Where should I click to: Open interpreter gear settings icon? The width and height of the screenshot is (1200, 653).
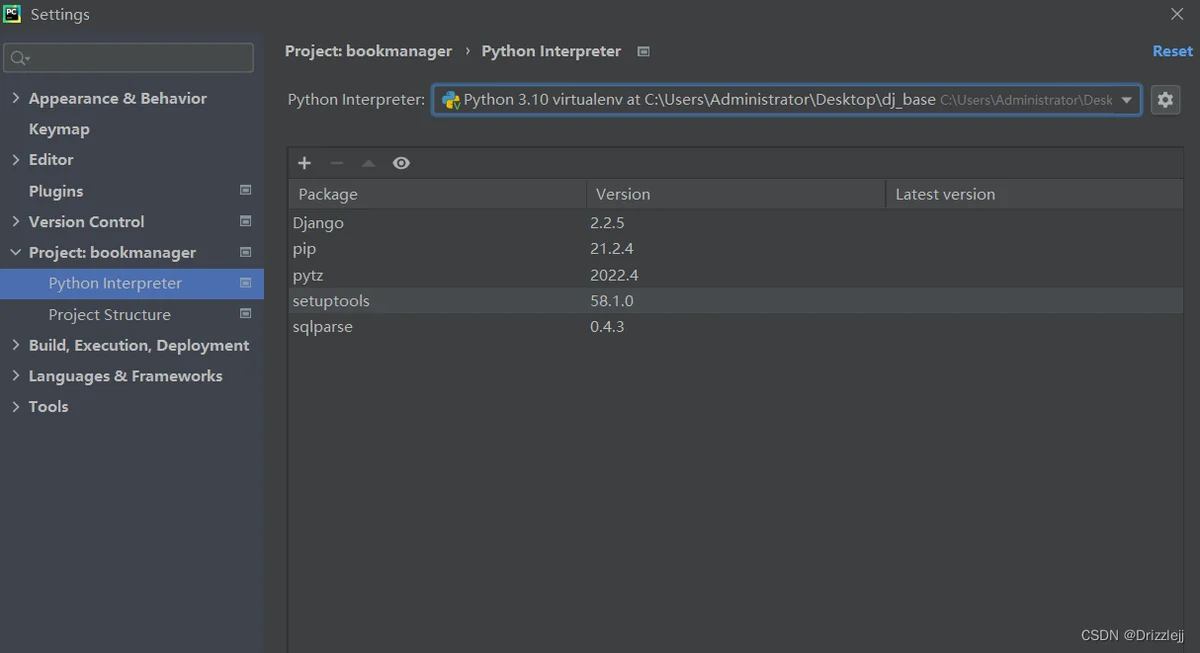tap(1165, 100)
